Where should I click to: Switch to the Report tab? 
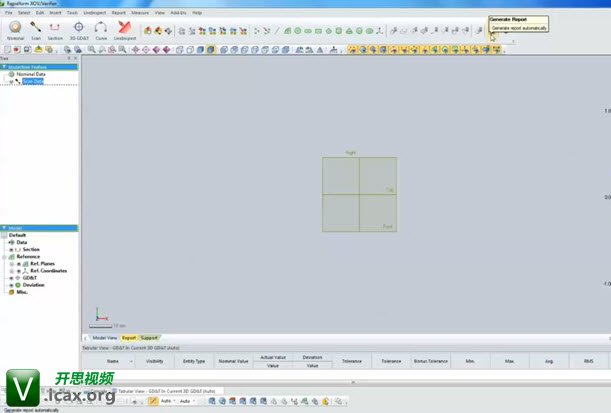pyautogui.click(x=129, y=338)
